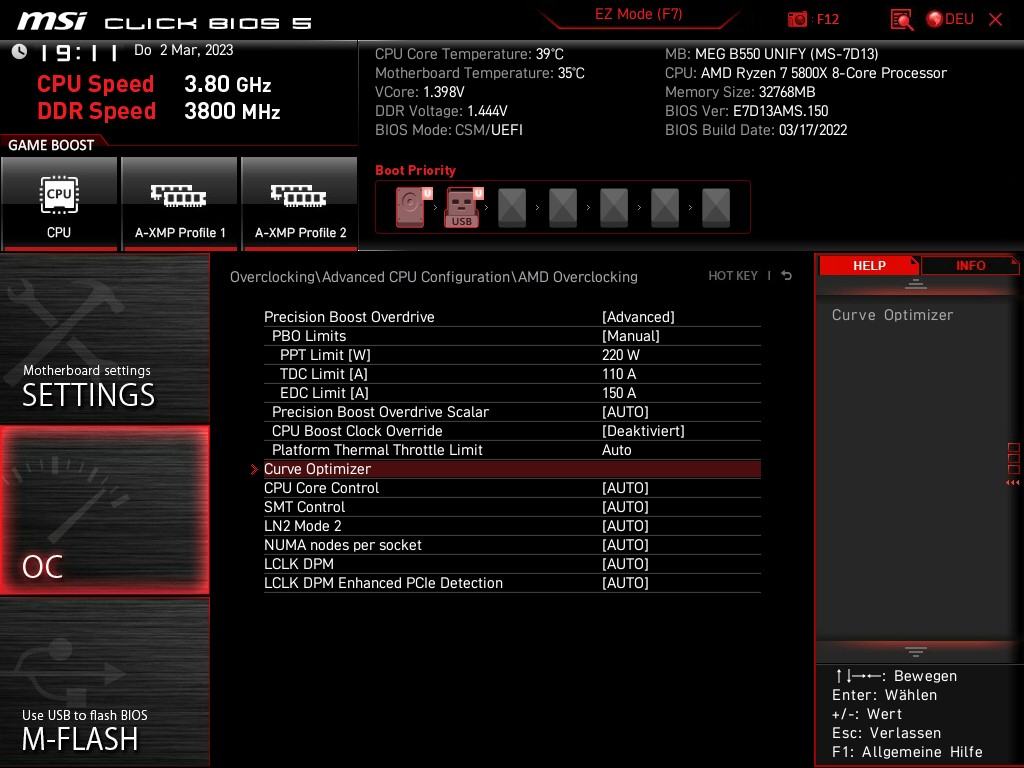
Task: Edit Platform Thermal Throttle Limit Auto value
Action: click(616, 450)
